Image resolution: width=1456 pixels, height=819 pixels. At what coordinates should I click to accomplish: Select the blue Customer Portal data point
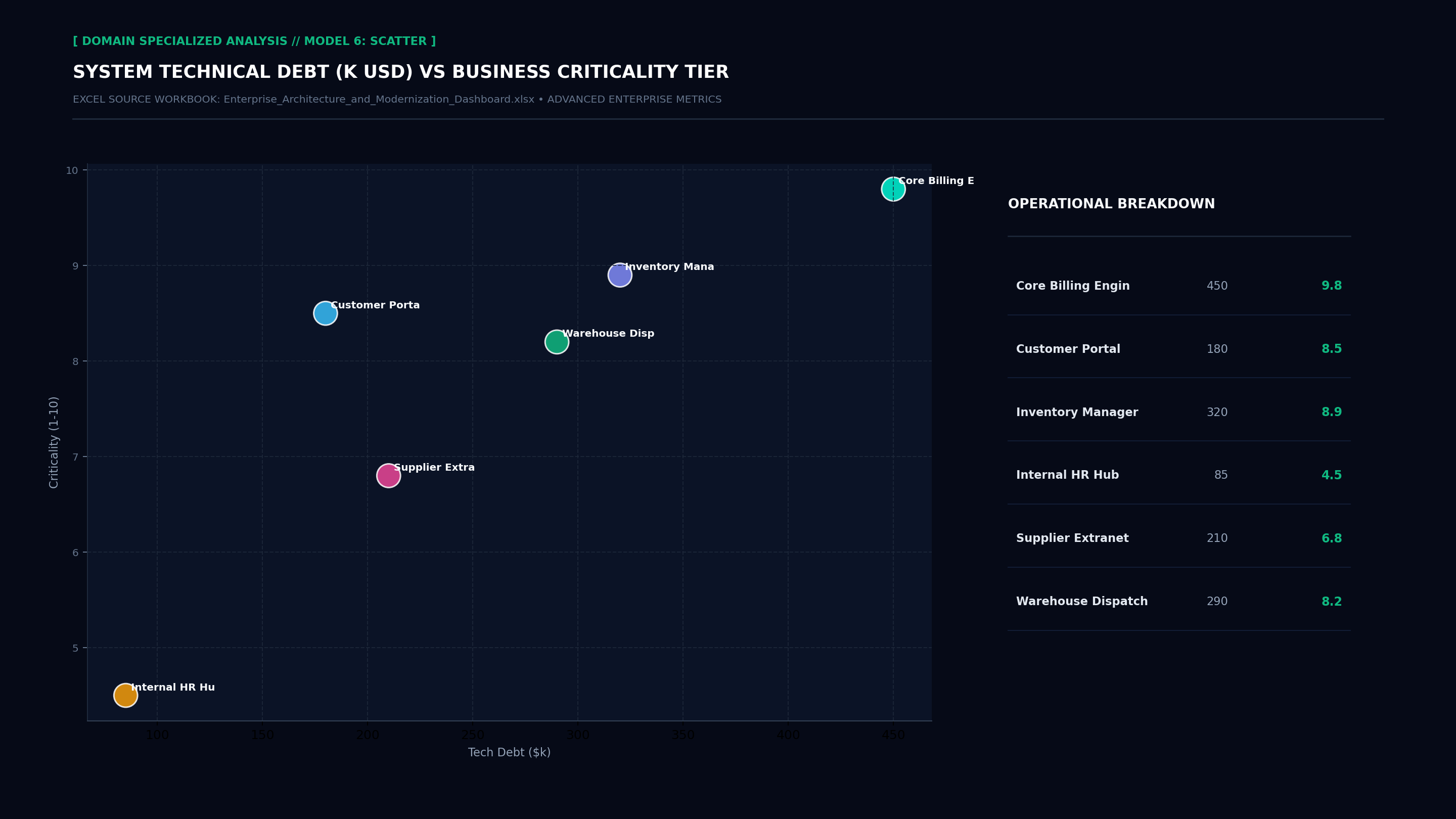coord(326,313)
